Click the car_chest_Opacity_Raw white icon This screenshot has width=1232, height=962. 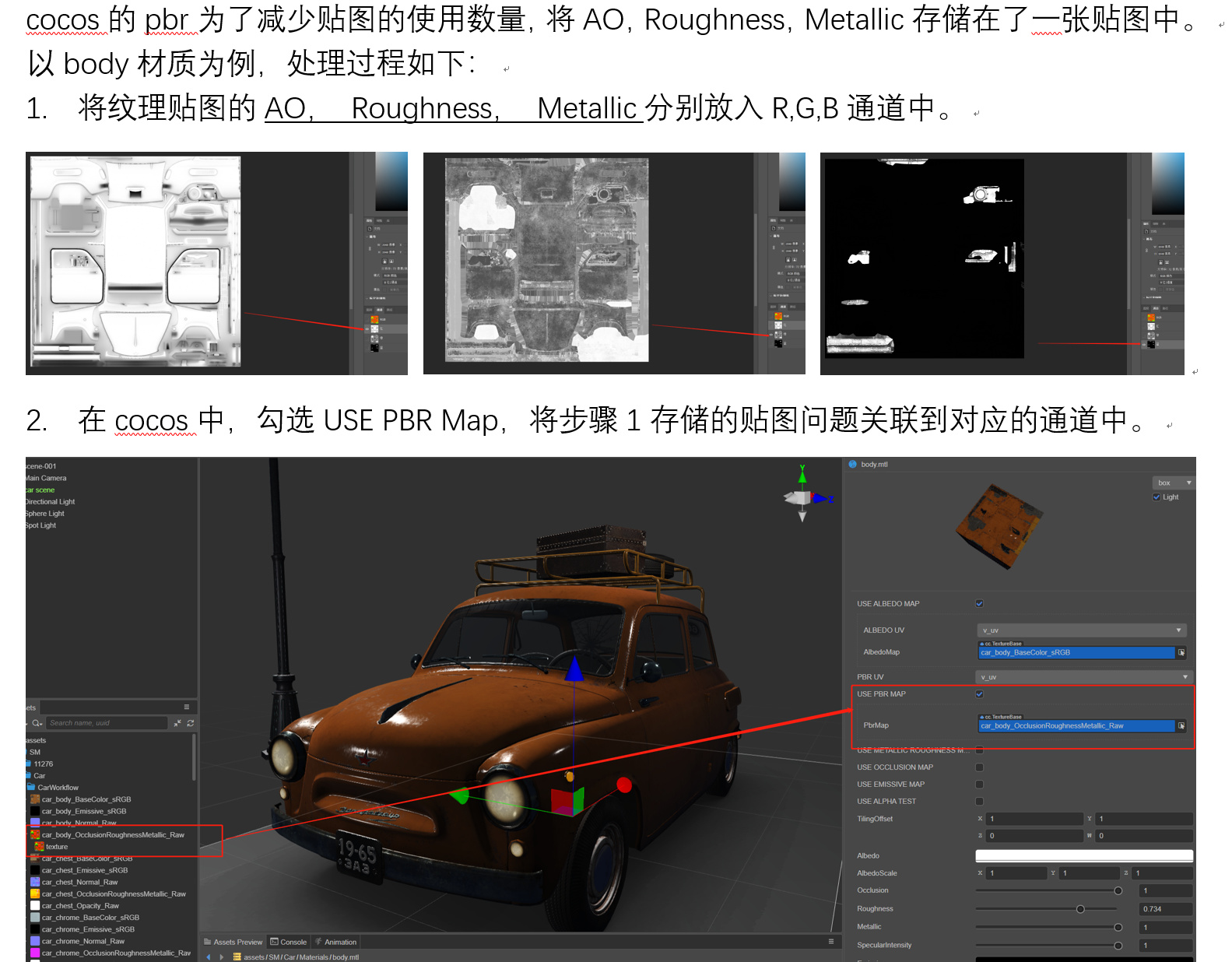point(35,905)
